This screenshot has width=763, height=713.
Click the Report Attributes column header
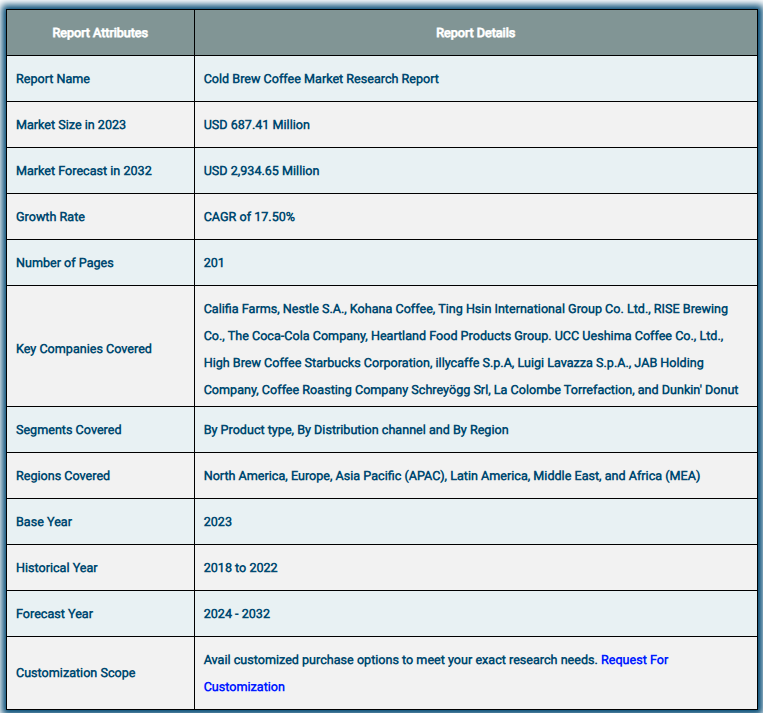click(100, 33)
